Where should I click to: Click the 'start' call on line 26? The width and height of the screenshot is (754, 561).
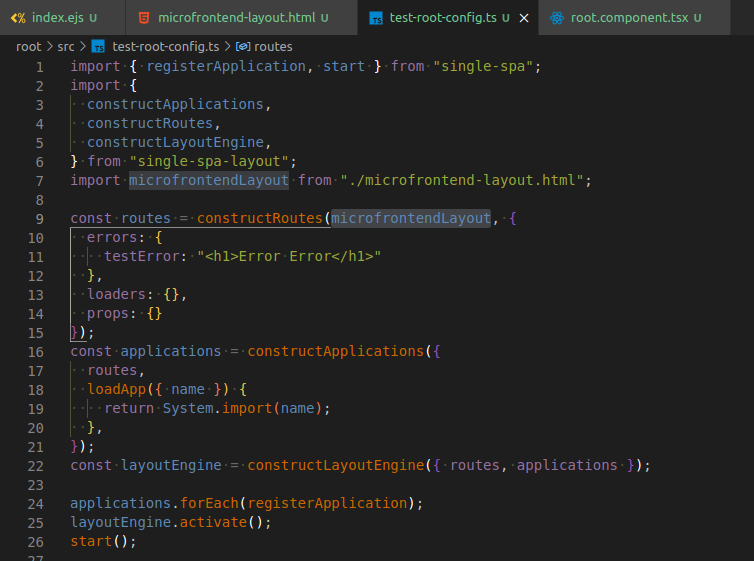coord(91,541)
